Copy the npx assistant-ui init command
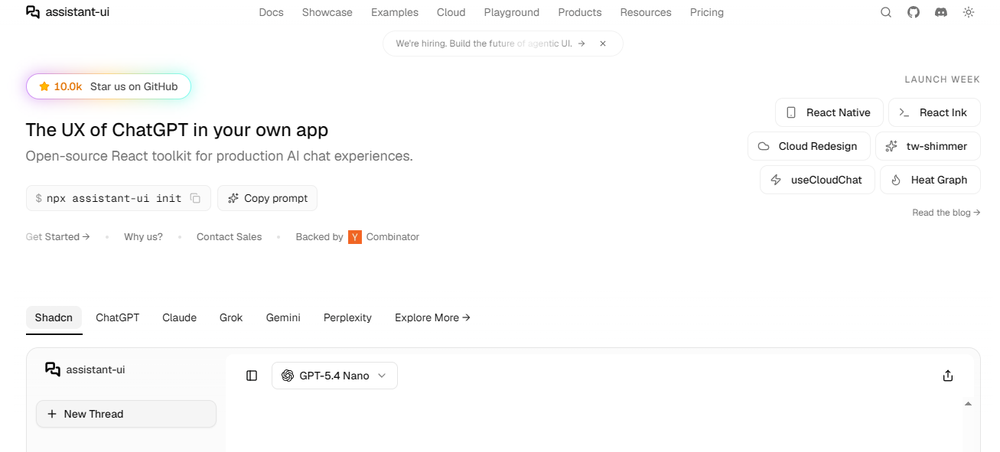Screen dimensions: 1000x452 tap(195, 198)
